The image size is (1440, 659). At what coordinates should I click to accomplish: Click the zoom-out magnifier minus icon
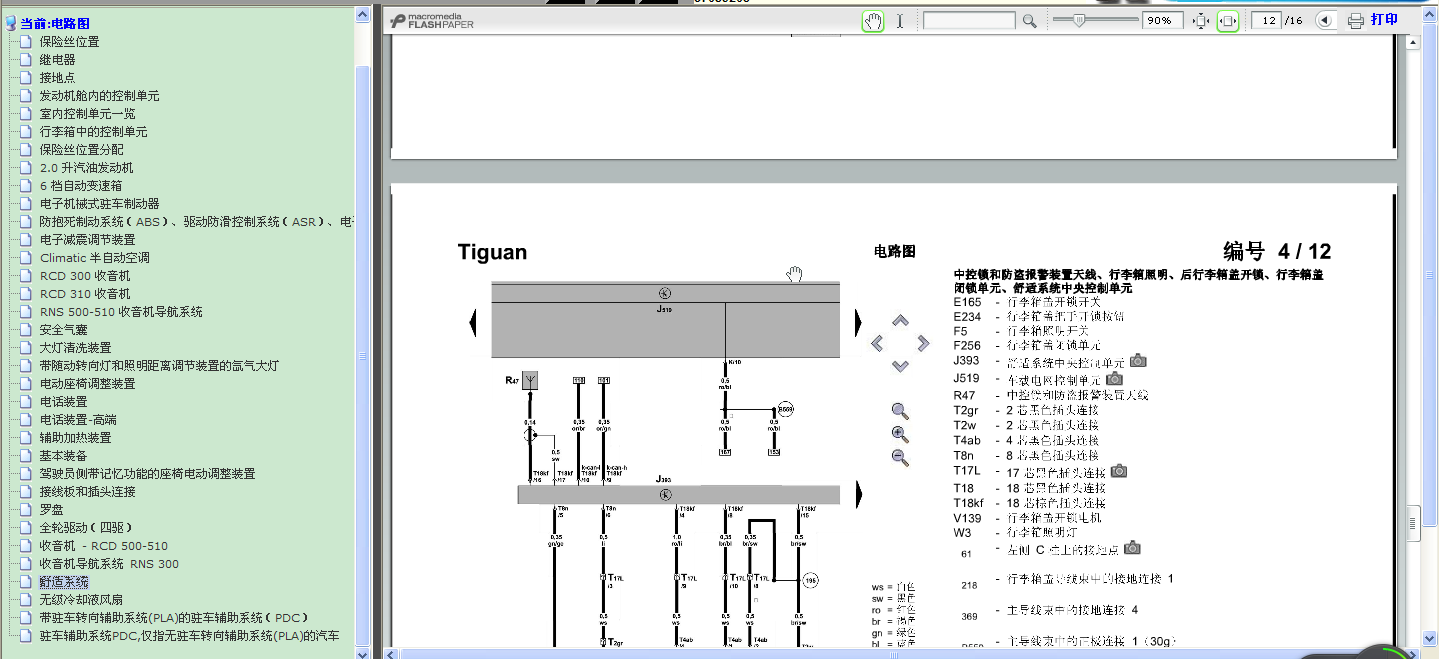click(900, 459)
